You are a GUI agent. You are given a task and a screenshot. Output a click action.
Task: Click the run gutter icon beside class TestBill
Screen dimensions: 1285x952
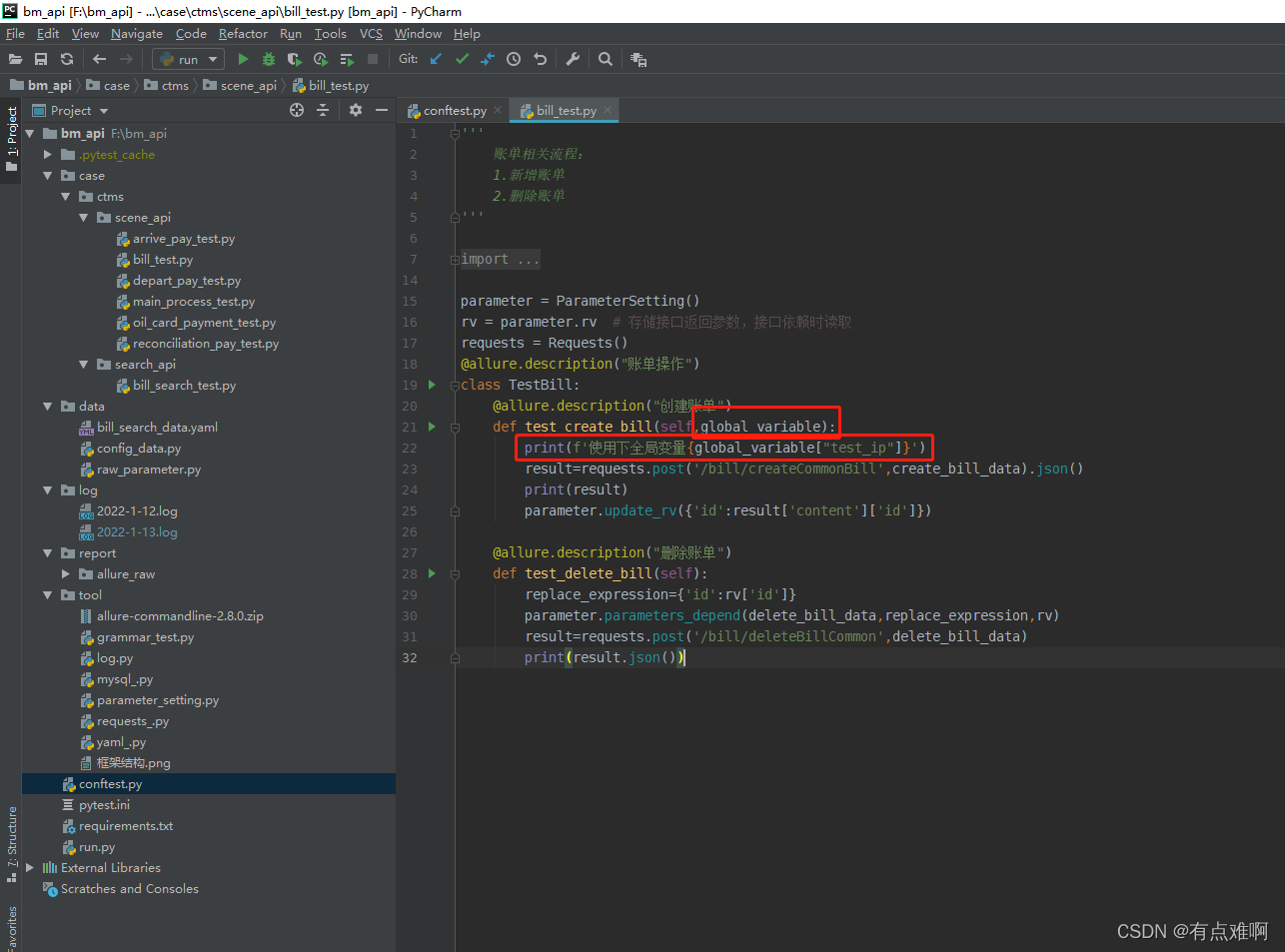click(x=432, y=385)
